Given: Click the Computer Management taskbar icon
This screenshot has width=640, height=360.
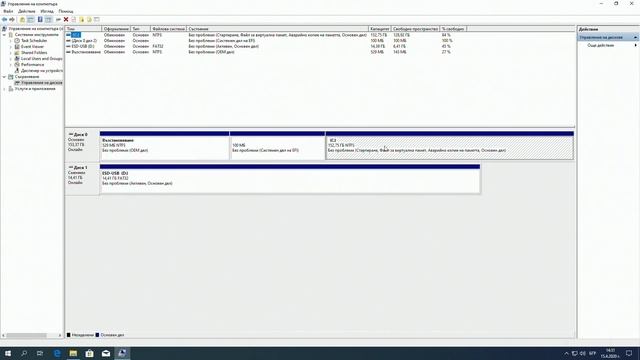Looking at the screenshot, I should 122,353.
